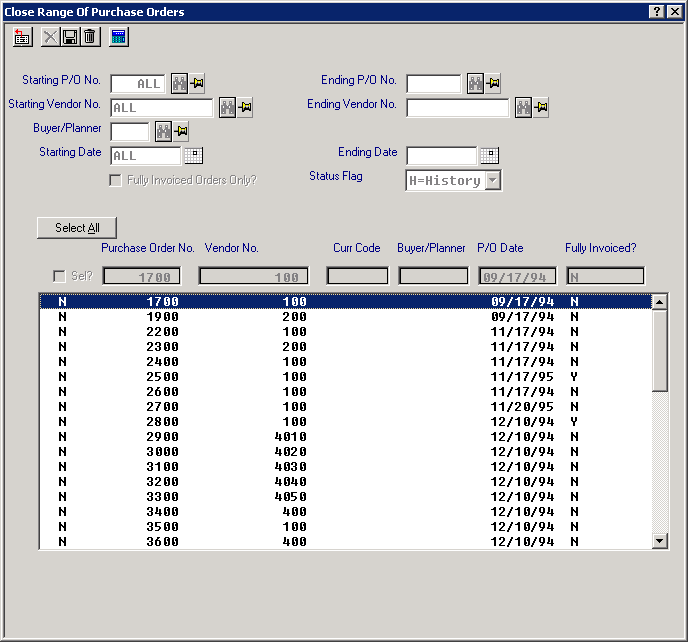The image size is (688, 642).
Task: Click the exit/return toolbar icon
Action: [22, 37]
